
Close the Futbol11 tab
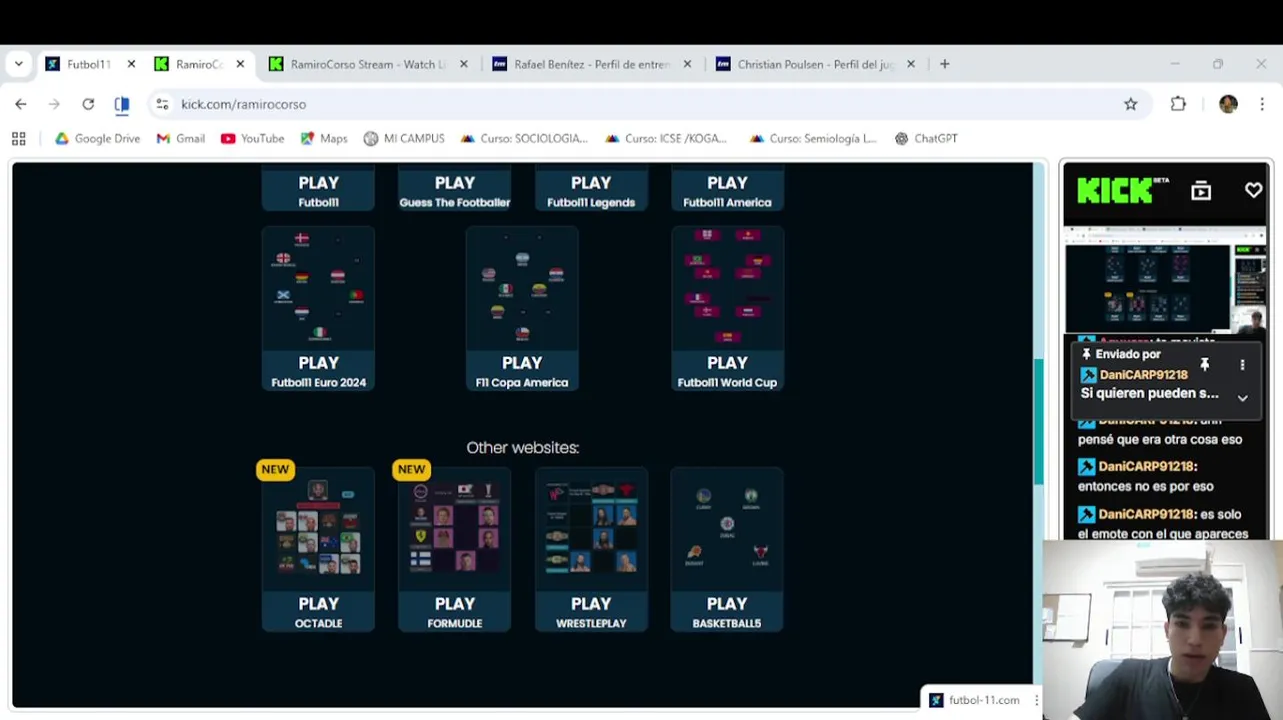coord(131,64)
